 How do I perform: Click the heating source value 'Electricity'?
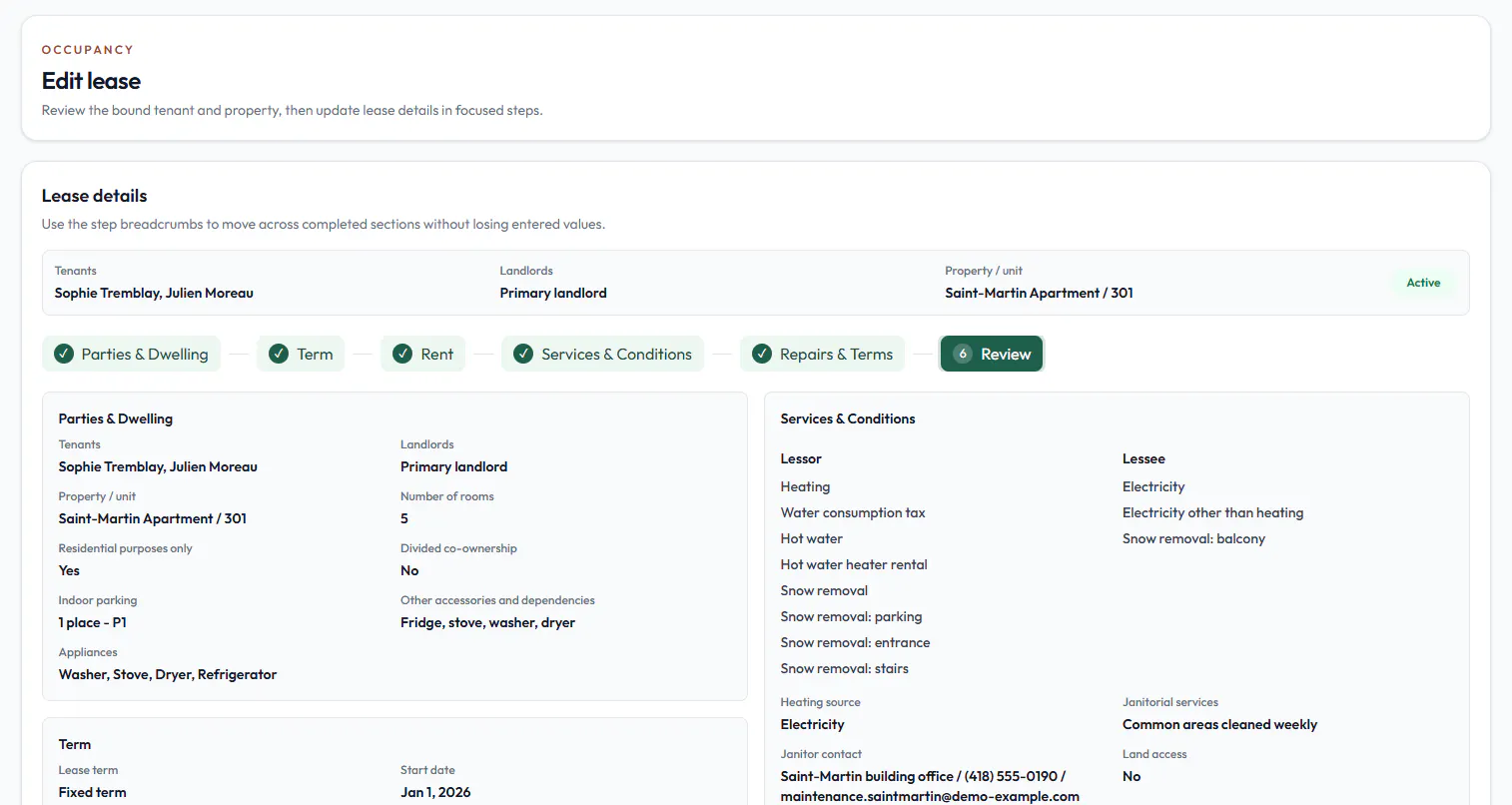[x=812, y=724]
